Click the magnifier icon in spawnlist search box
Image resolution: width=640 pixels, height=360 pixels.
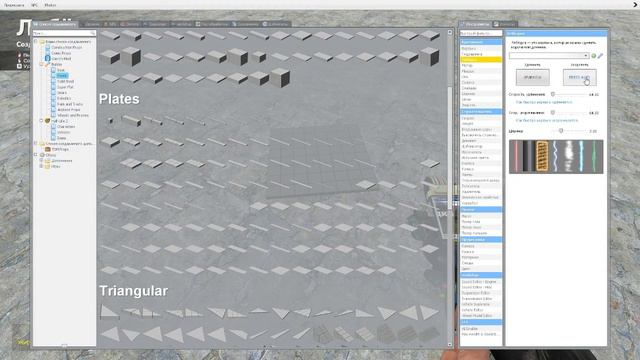coord(93,33)
